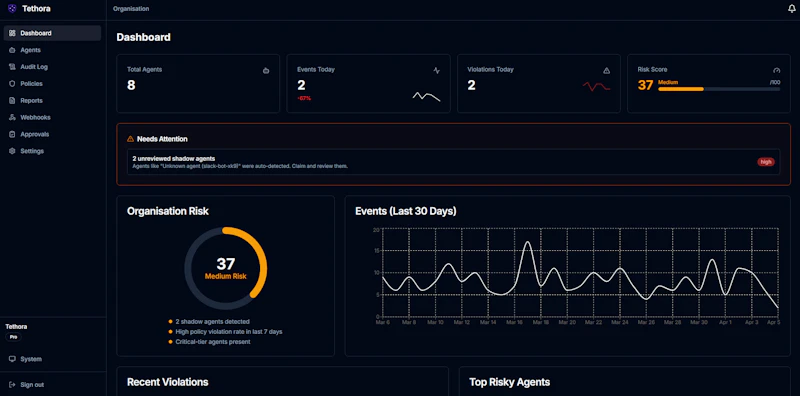Screen dimensions: 800x396
Task: Click the Events line chart peak near Mar 16
Action: [x=527, y=242]
